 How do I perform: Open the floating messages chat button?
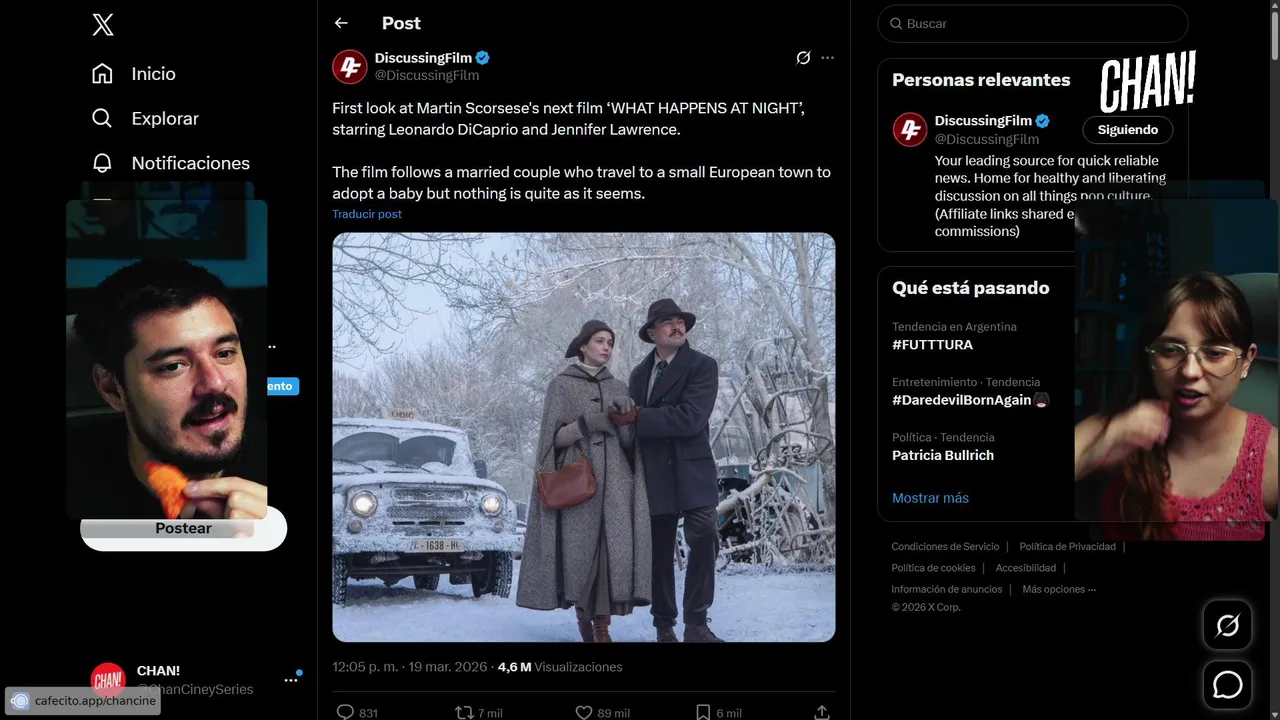coord(1227,685)
